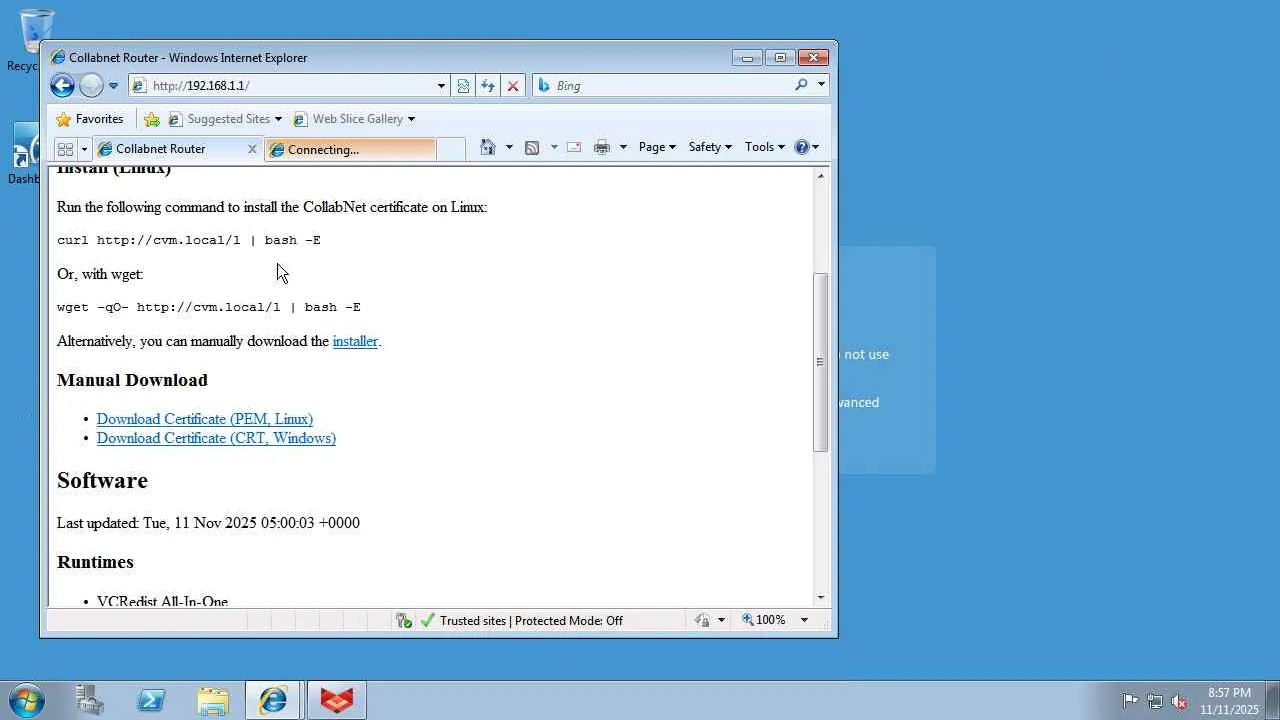Click the Add to Favorites Bar star icon
Screen dimensions: 1280x720
coord(152,119)
